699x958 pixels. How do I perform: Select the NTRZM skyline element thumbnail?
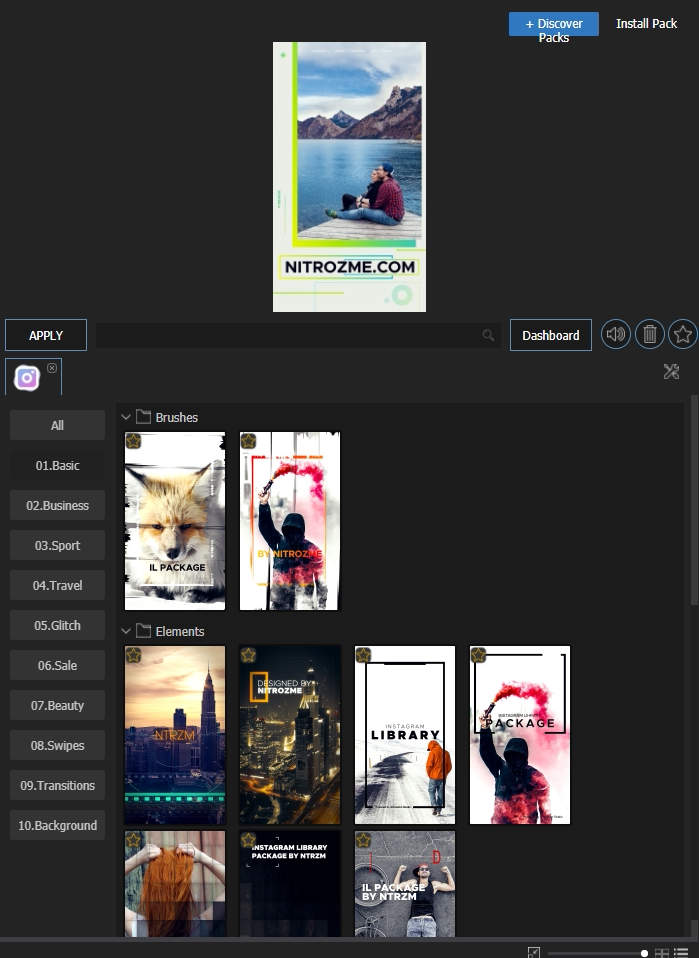pyautogui.click(x=175, y=735)
